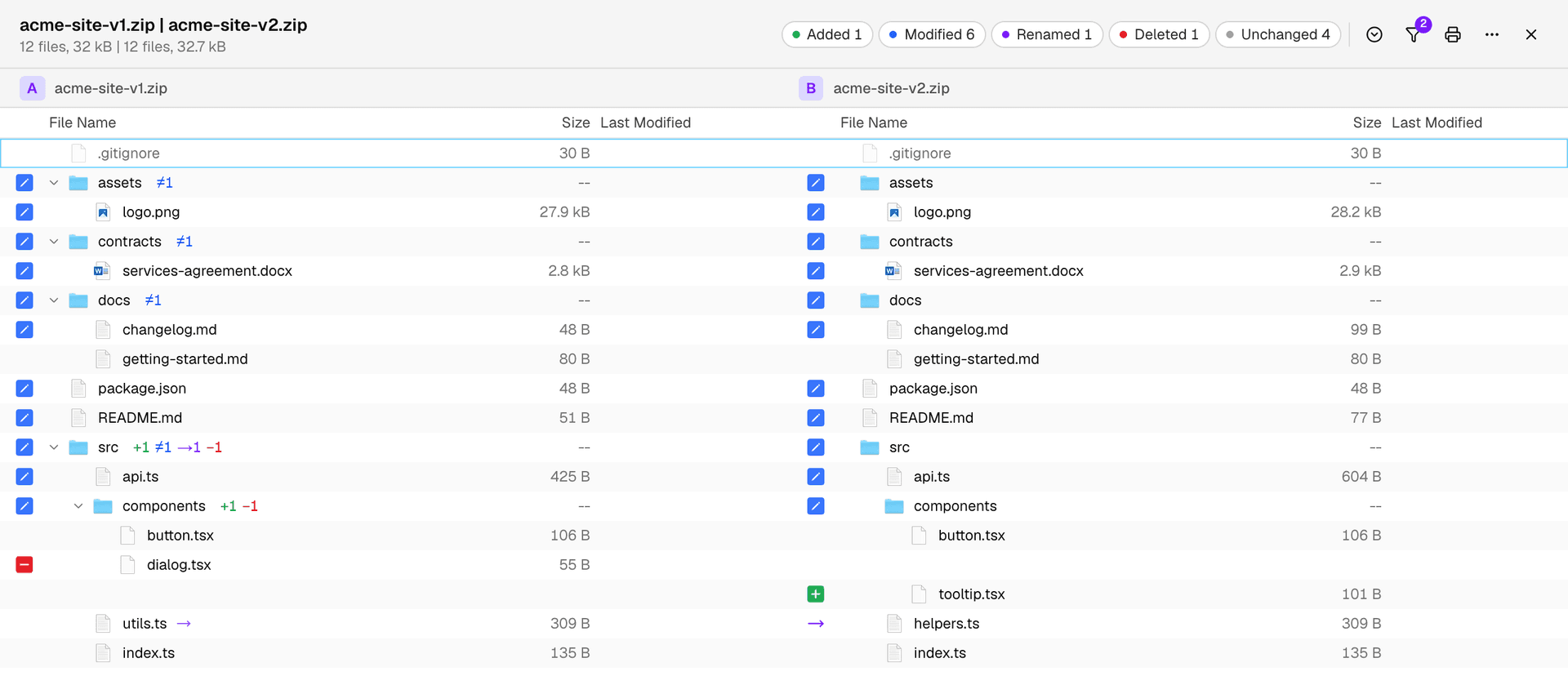Image resolution: width=1568 pixels, height=685 pixels.
Task: Toggle the Modified 6 filter
Action: point(932,34)
